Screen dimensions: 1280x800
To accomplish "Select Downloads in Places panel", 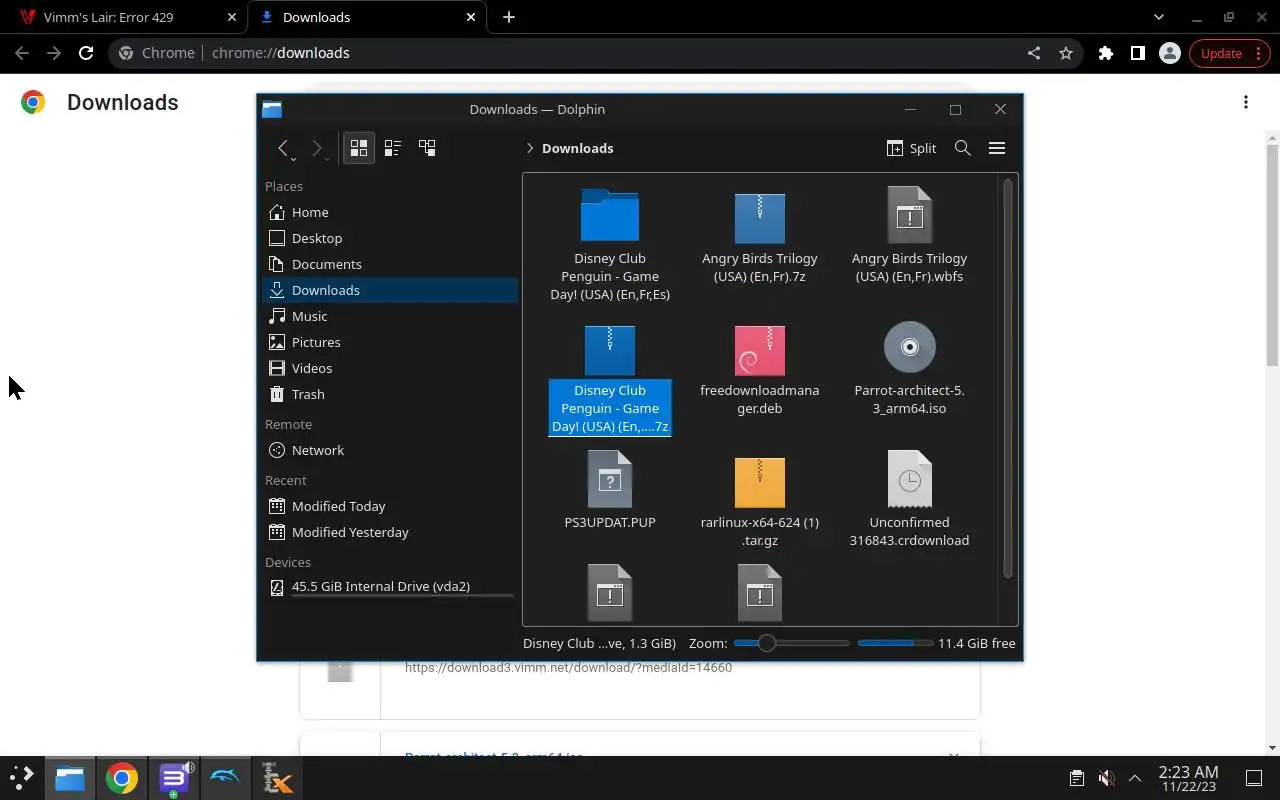I will point(390,290).
